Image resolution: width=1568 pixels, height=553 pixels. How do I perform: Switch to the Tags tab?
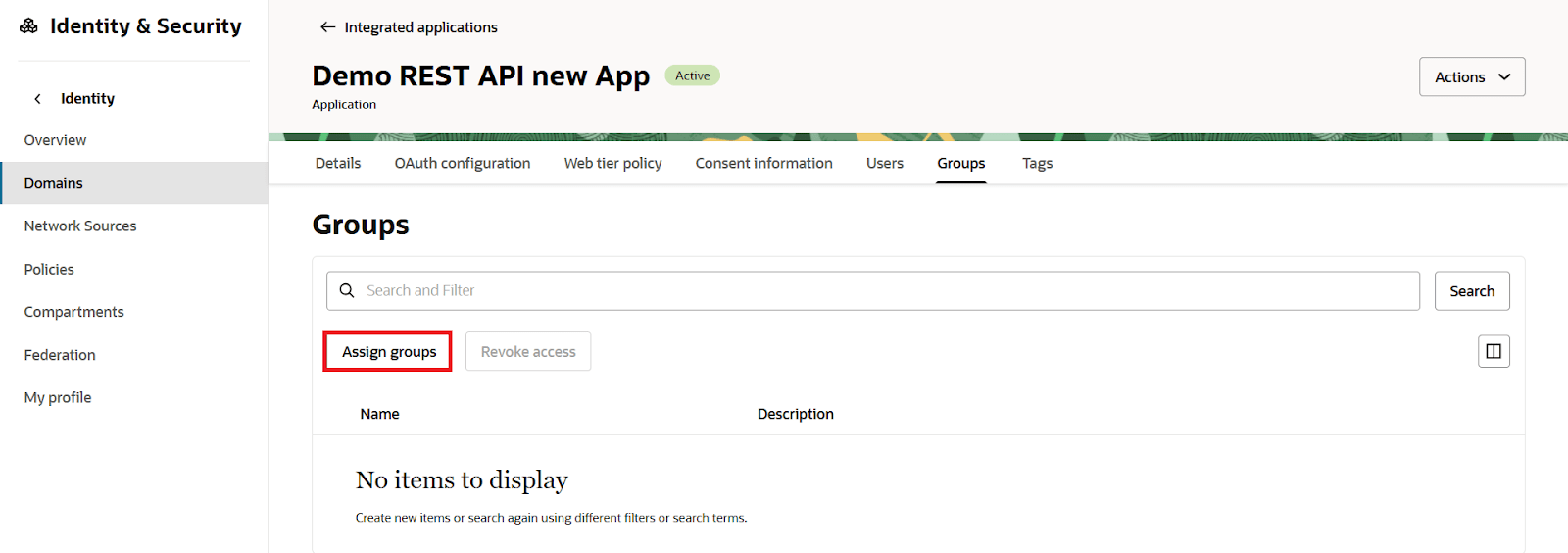(x=1038, y=163)
